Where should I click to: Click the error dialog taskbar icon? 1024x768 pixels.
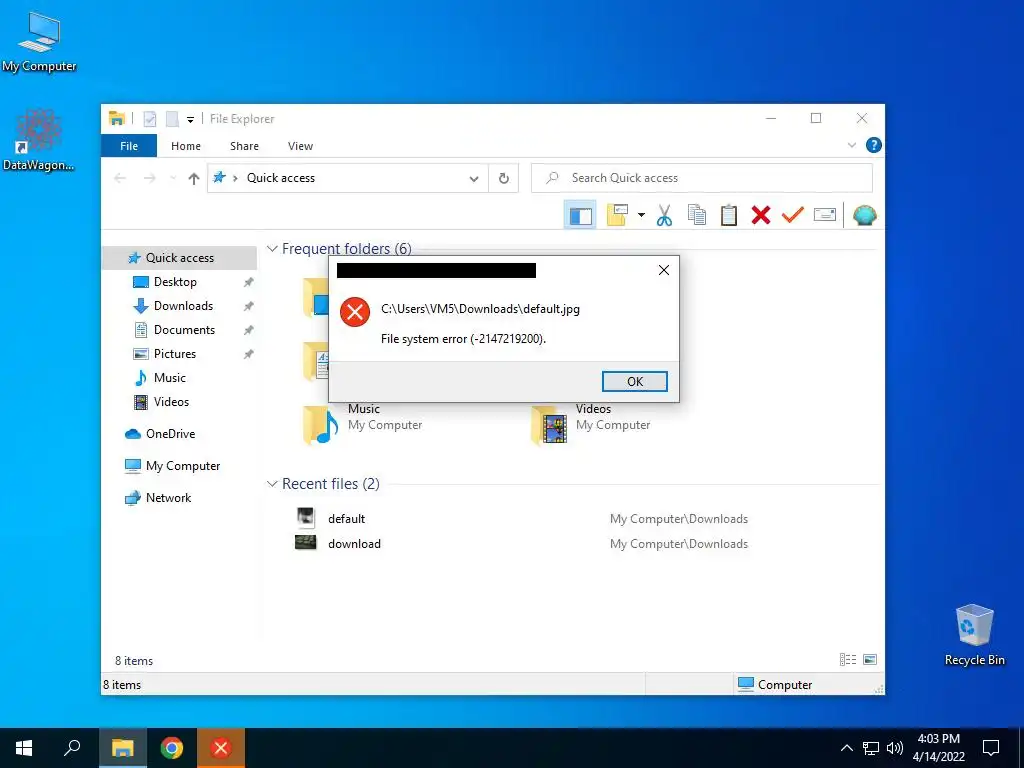click(x=221, y=748)
